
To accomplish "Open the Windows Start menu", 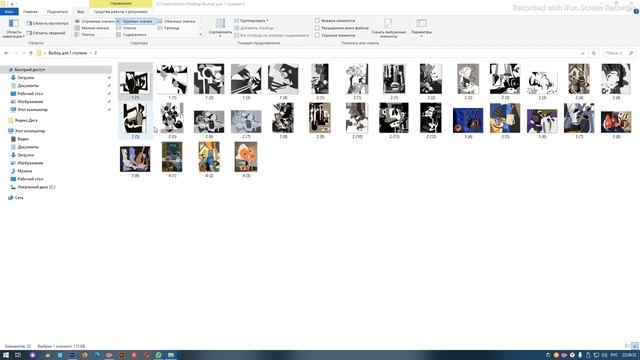I will [x=6, y=355].
